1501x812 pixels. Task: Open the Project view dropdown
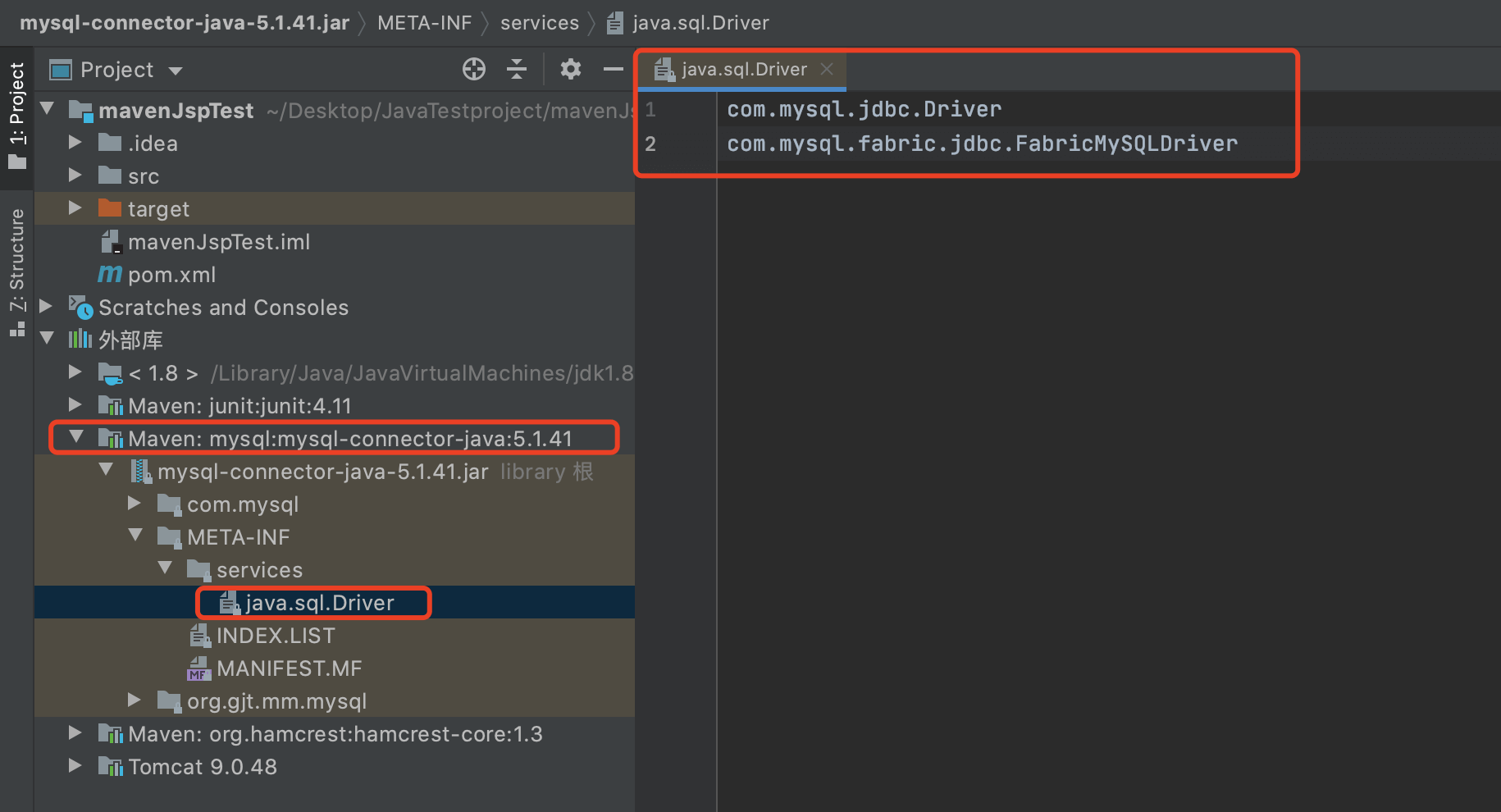pos(175,71)
